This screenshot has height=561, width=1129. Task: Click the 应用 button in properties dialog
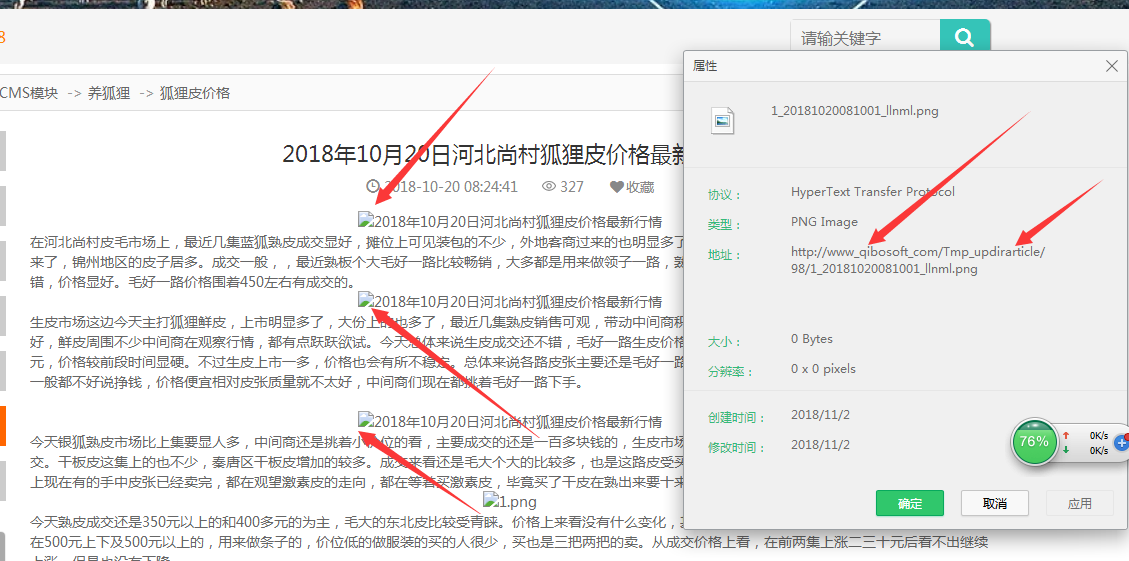pyautogui.click(x=1079, y=503)
